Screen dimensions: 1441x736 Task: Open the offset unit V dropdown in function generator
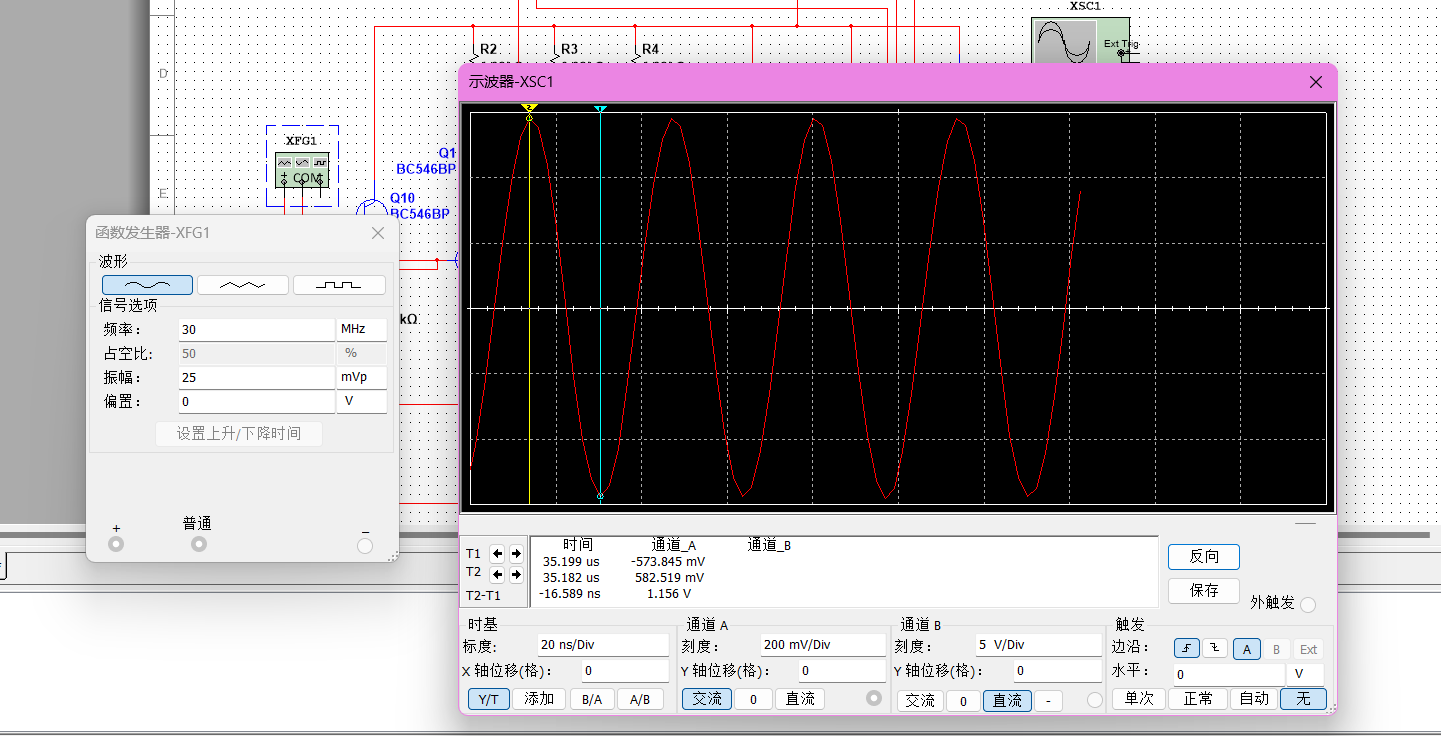[x=361, y=401]
